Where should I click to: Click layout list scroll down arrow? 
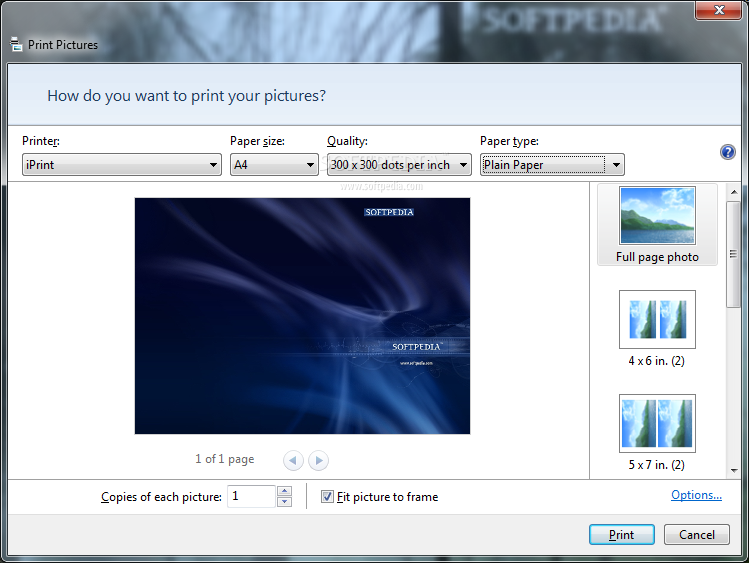(x=734, y=470)
